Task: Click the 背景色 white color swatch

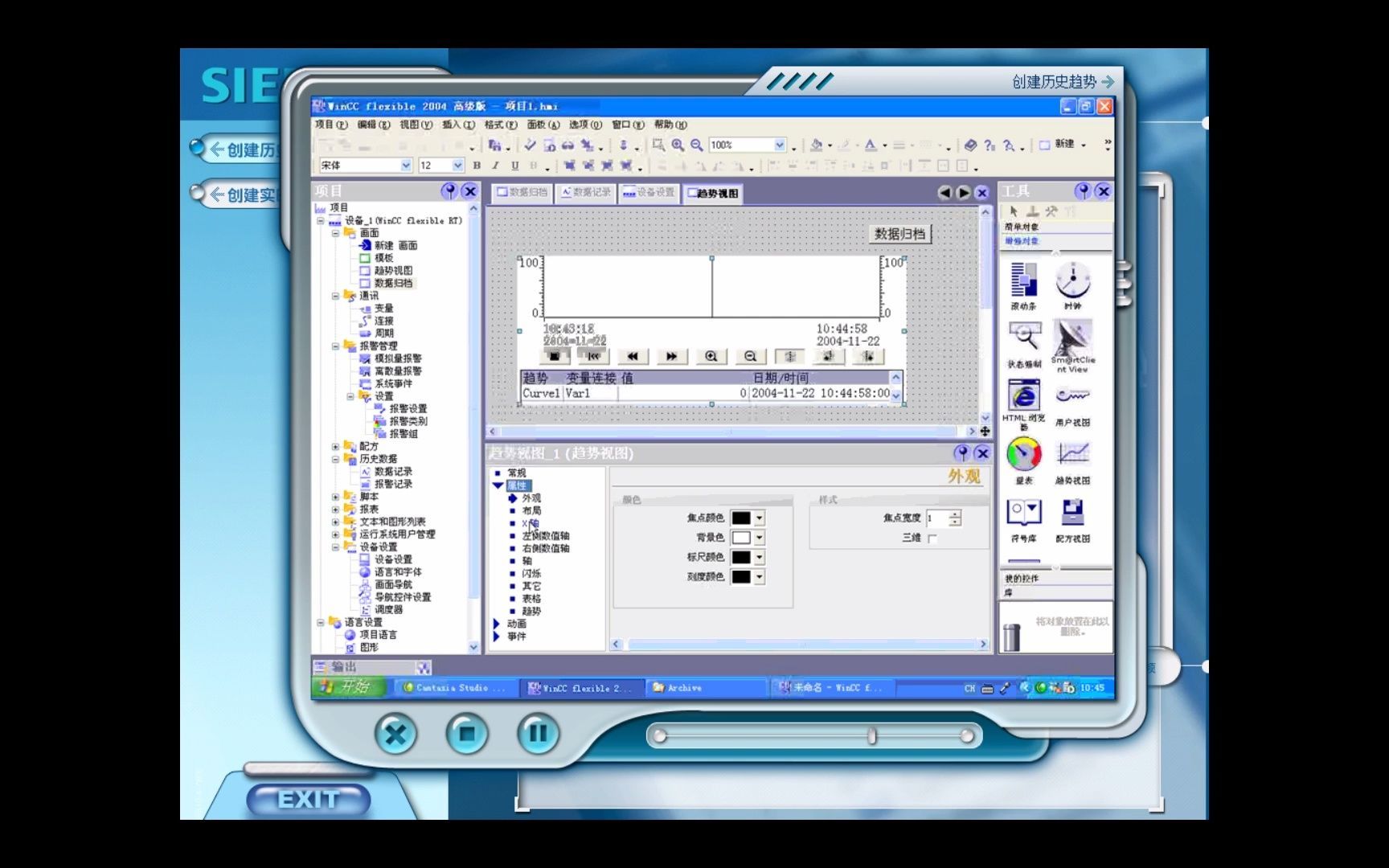Action: (741, 538)
